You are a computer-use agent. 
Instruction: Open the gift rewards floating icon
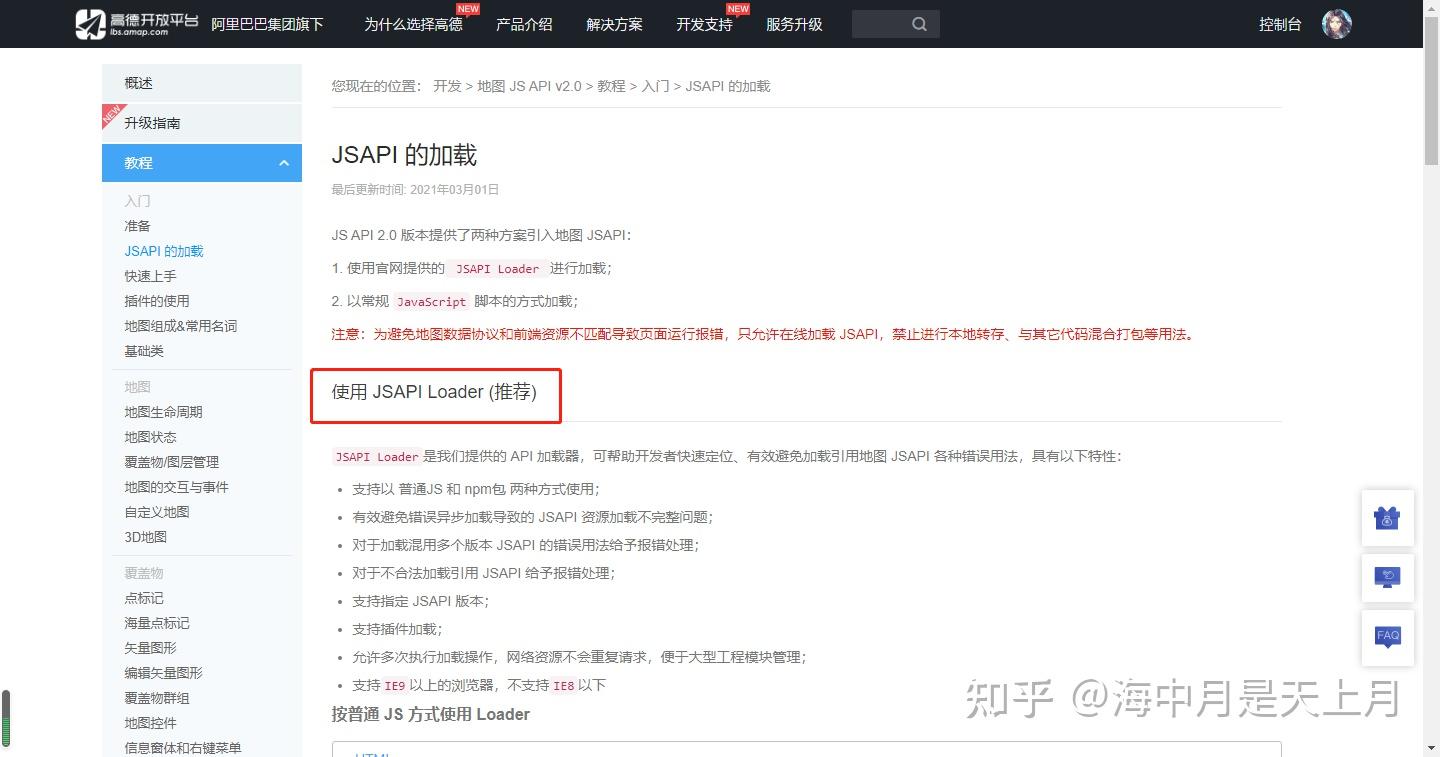pyautogui.click(x=1387, y=518)
